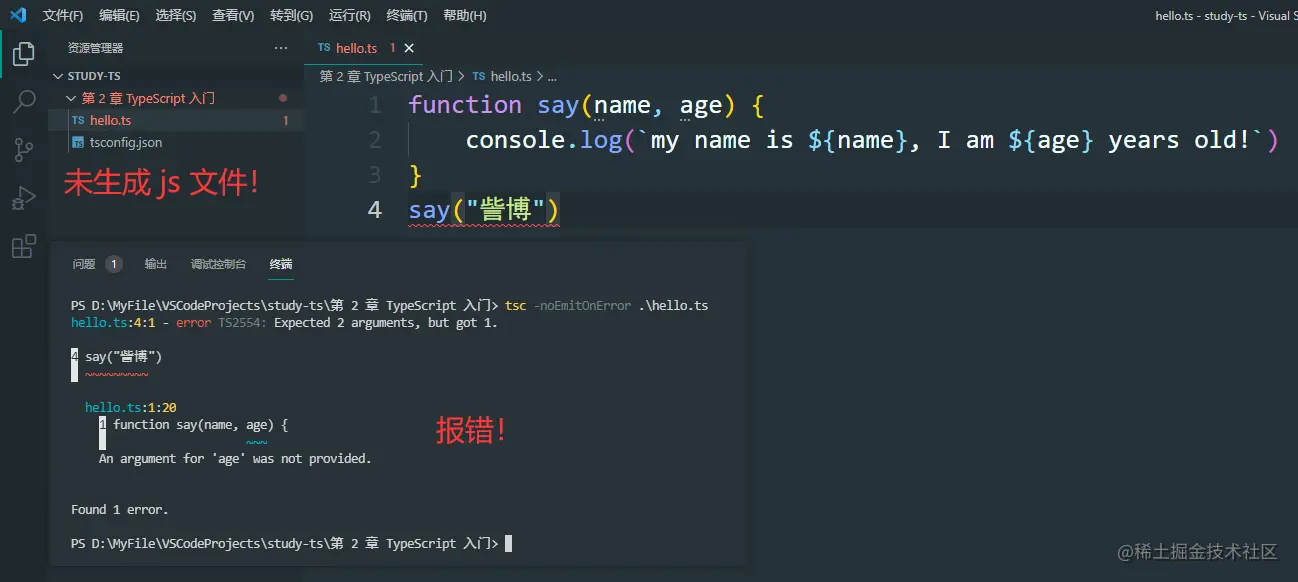
Task: Click the closing brace on line 3
Action: (416, 176)
